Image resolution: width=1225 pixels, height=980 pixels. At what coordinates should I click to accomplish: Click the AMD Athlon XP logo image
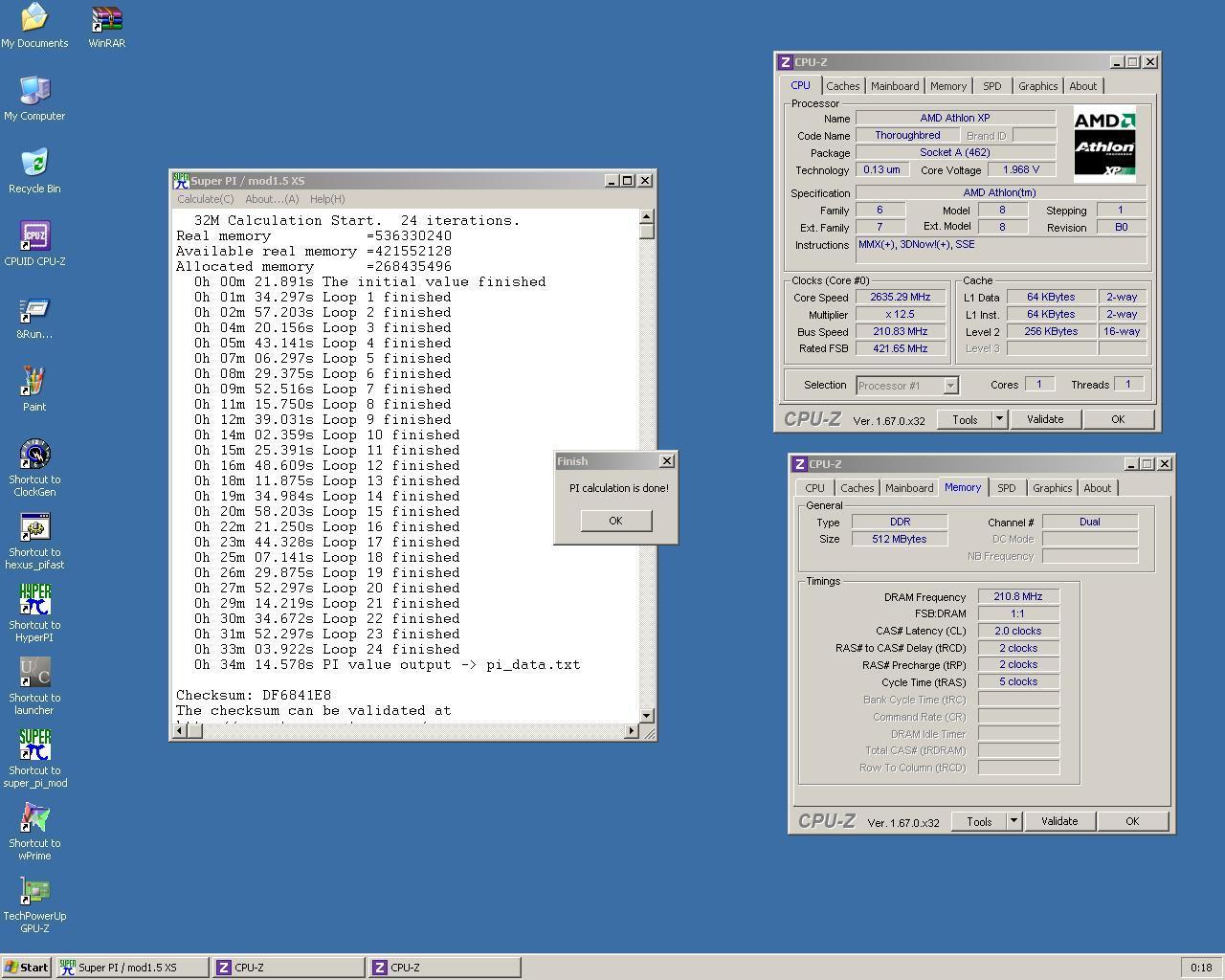tap(1104, 145)
